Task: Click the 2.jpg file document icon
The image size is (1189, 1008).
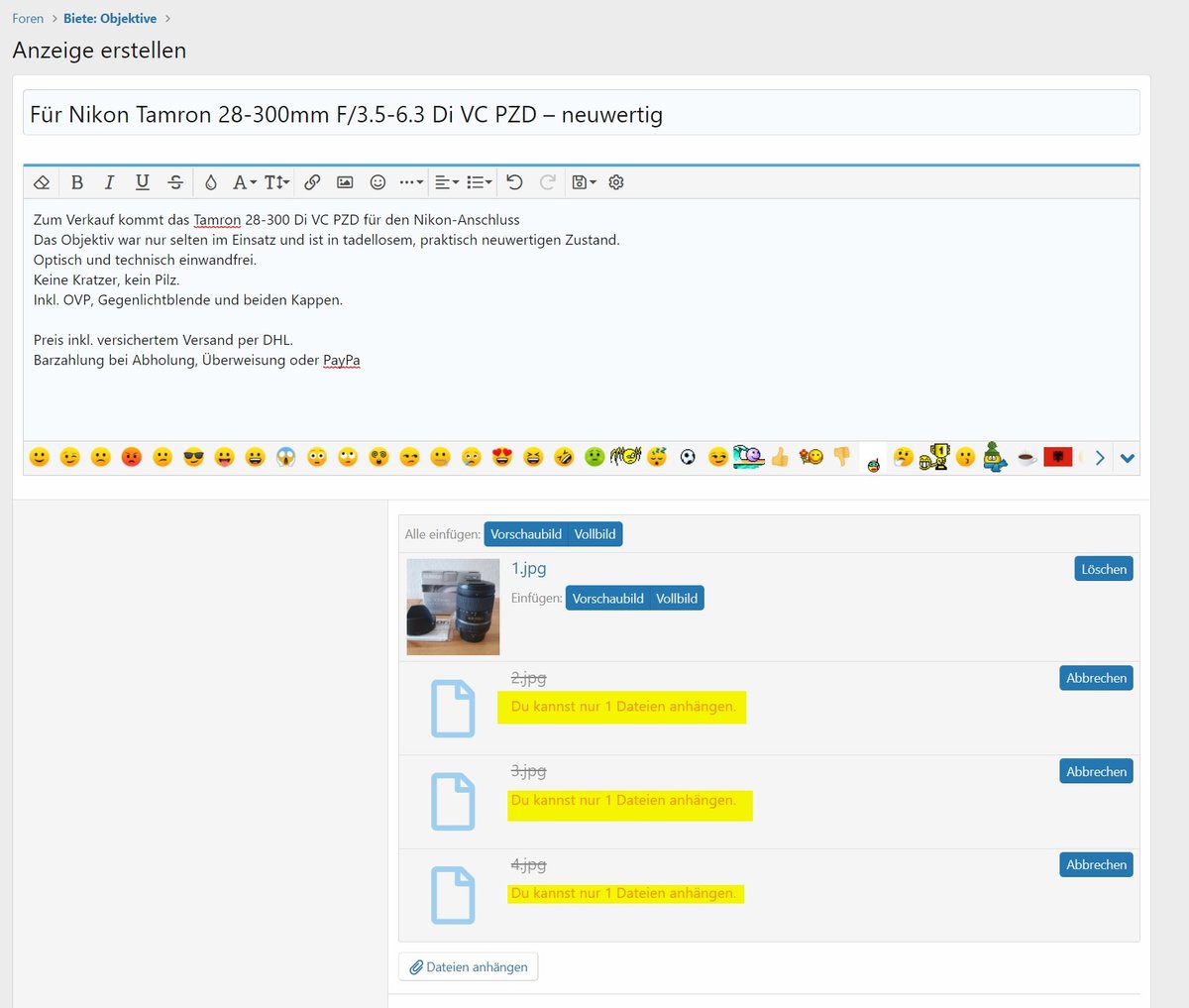Action: [453, 709]
